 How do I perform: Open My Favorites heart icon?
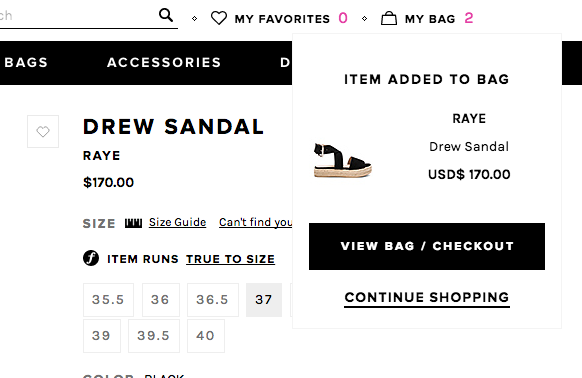[219, 18]
